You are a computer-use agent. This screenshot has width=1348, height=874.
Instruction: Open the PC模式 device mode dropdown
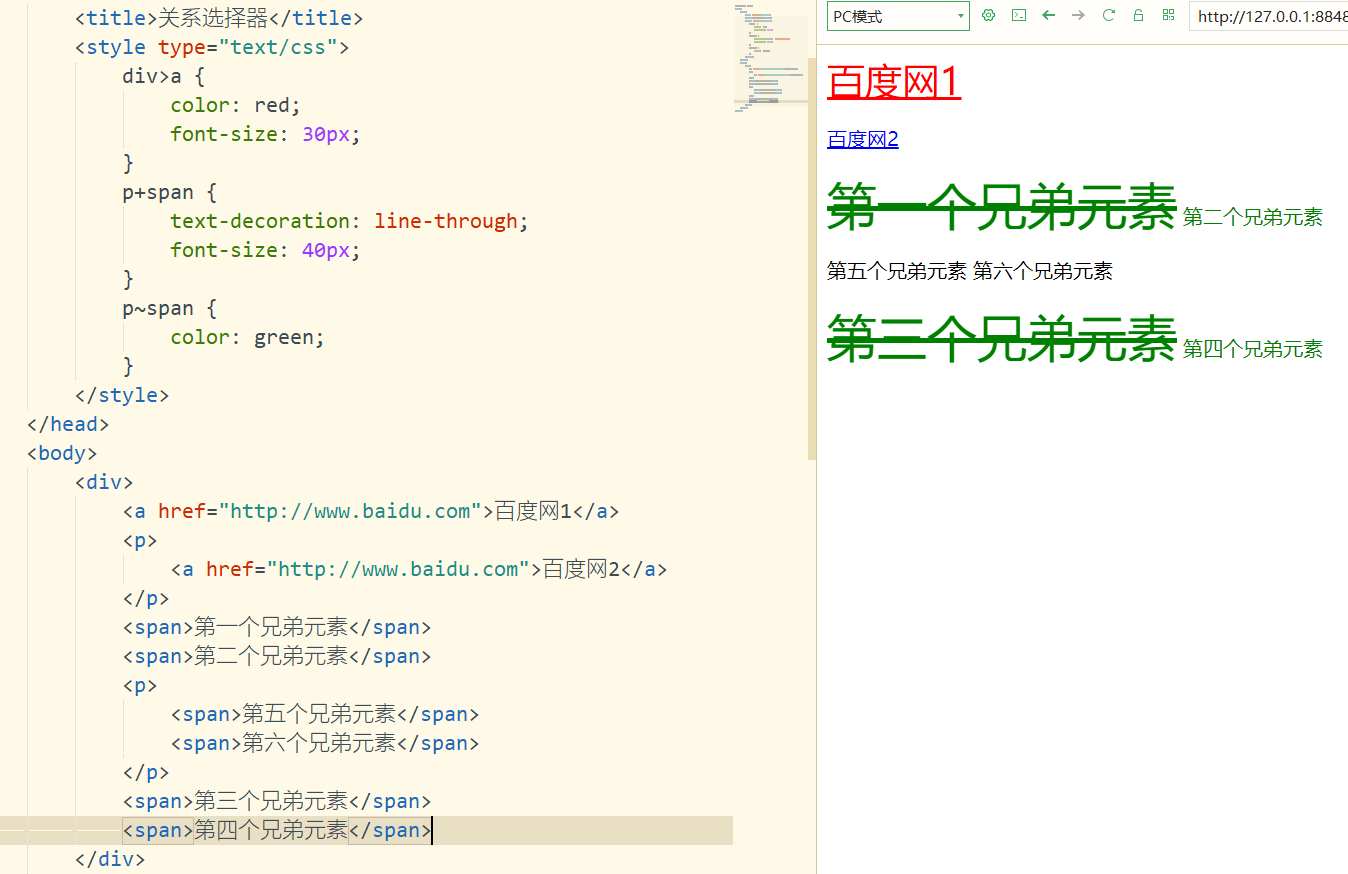(898, 16)
